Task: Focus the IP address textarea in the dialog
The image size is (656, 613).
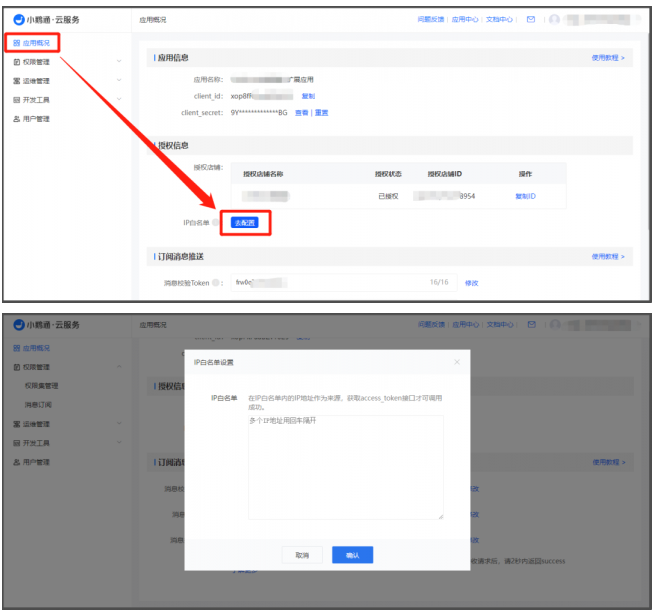Action: click(x=345, y=467)
